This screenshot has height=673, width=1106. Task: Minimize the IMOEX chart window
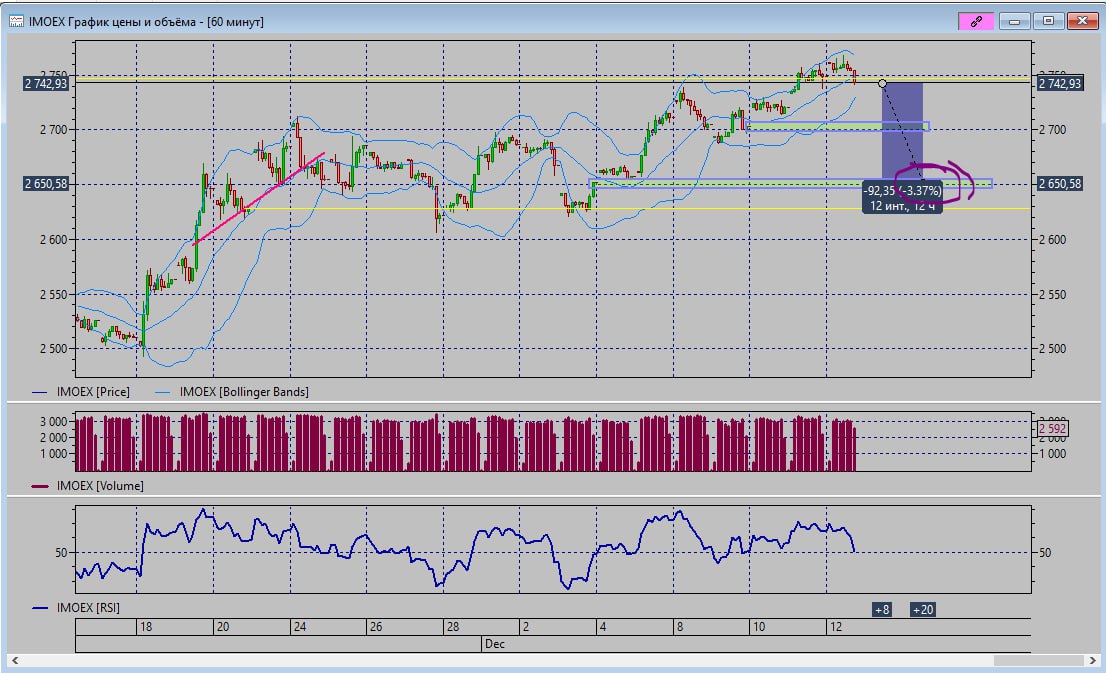[1015, 20]
